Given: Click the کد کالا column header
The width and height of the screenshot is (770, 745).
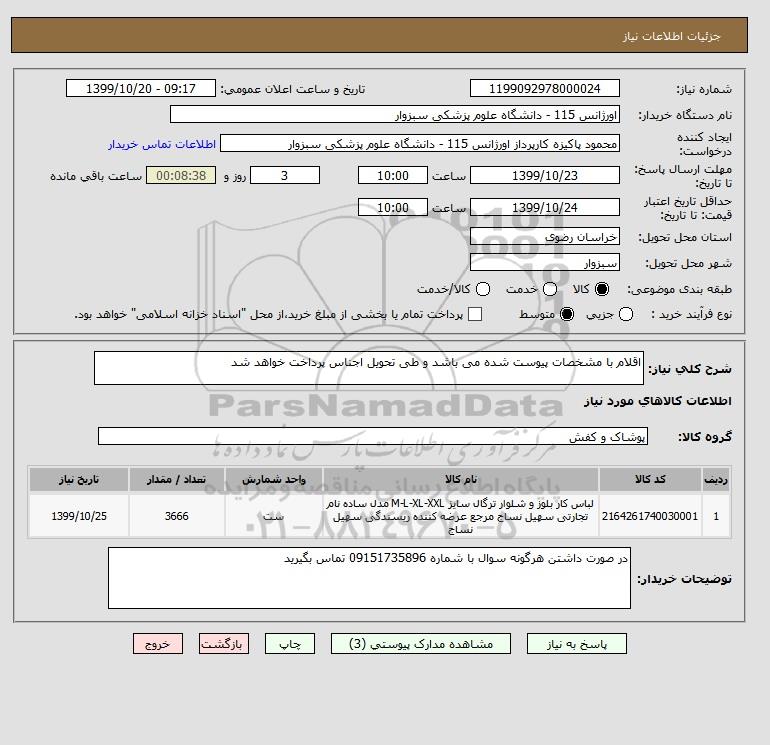Looking at the screenshot, I should (650, 479).
